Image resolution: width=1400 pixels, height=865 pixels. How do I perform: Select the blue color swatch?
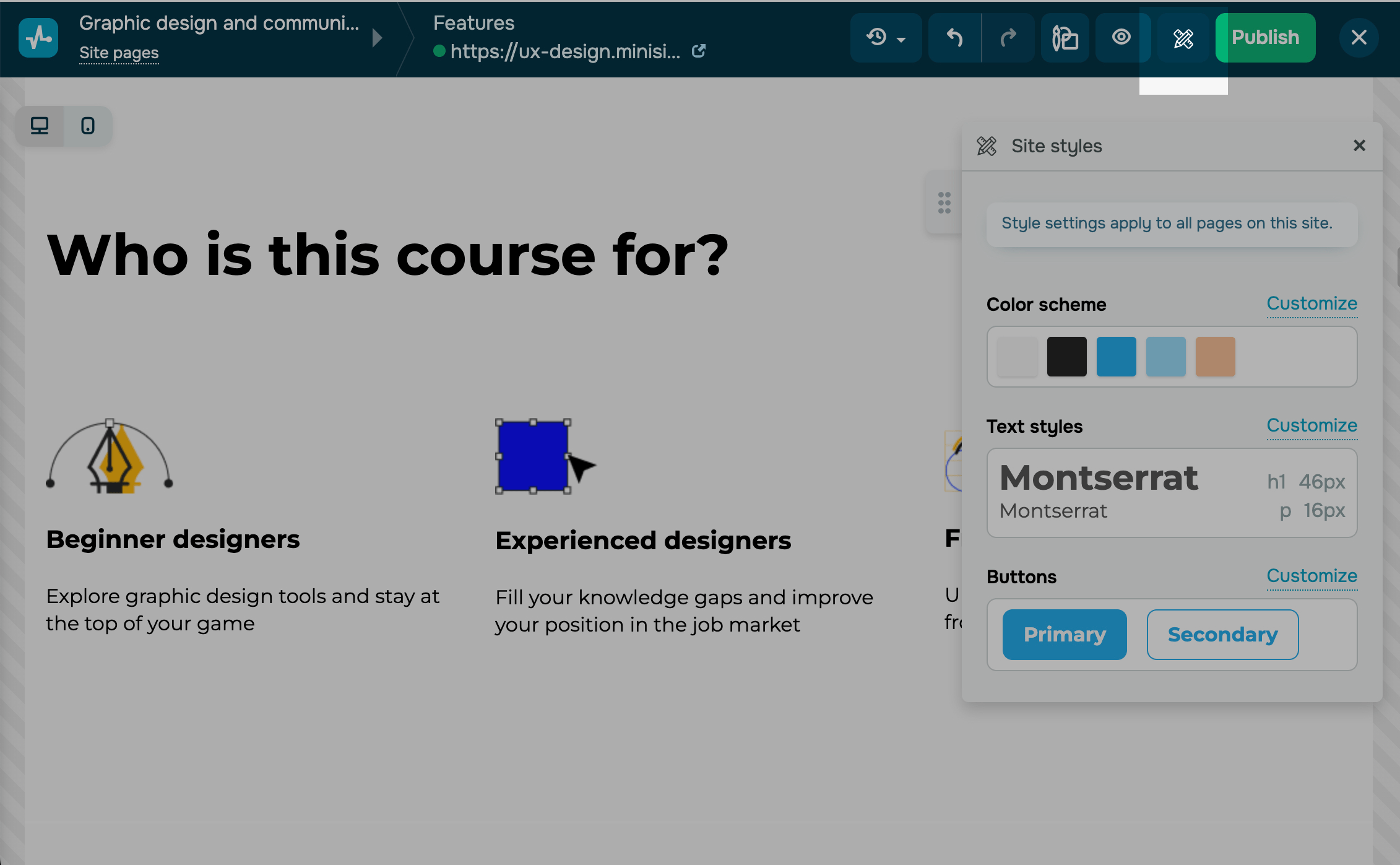point(1116,357)
